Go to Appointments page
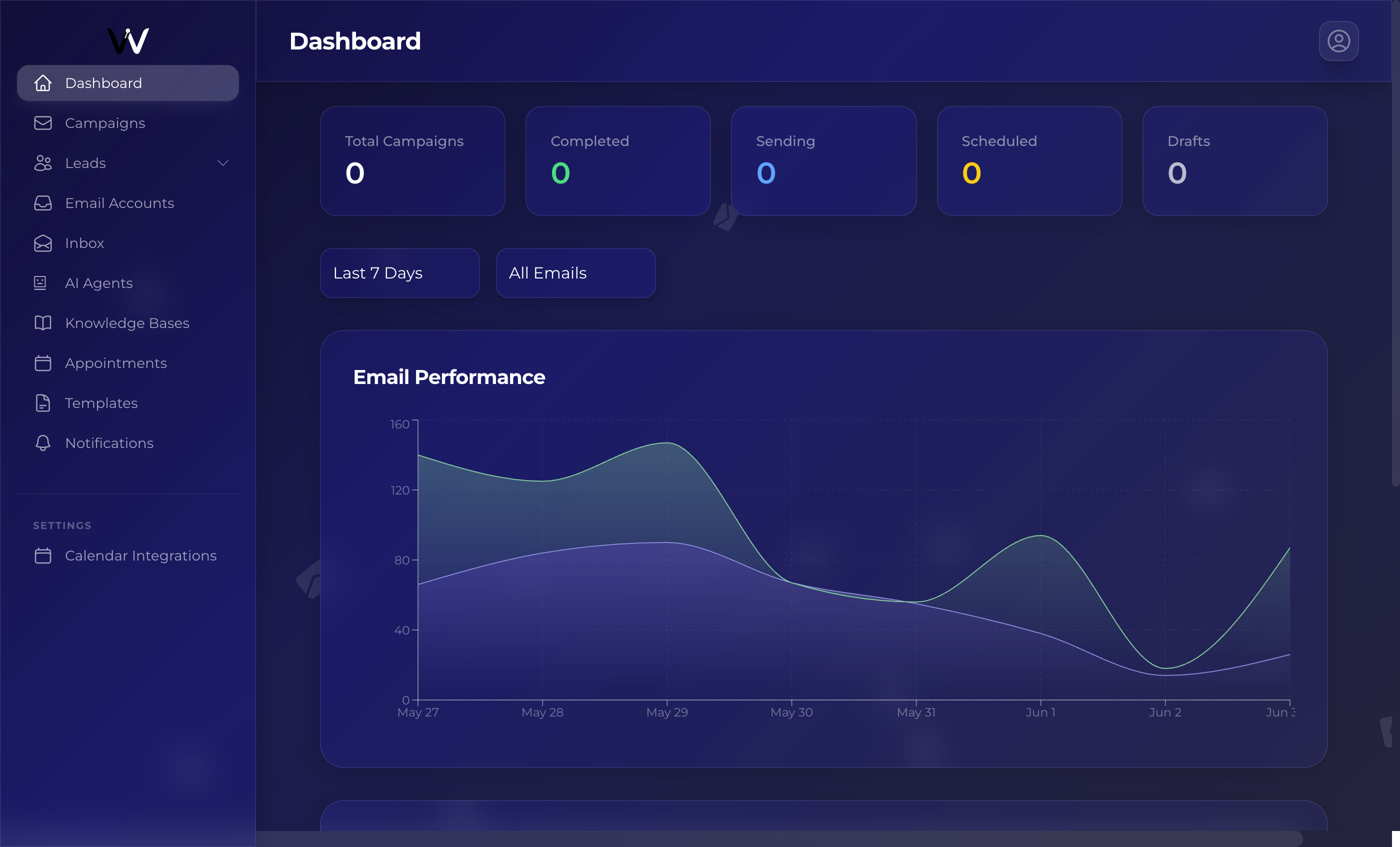 pyautogui.click(x=128, y=363)
